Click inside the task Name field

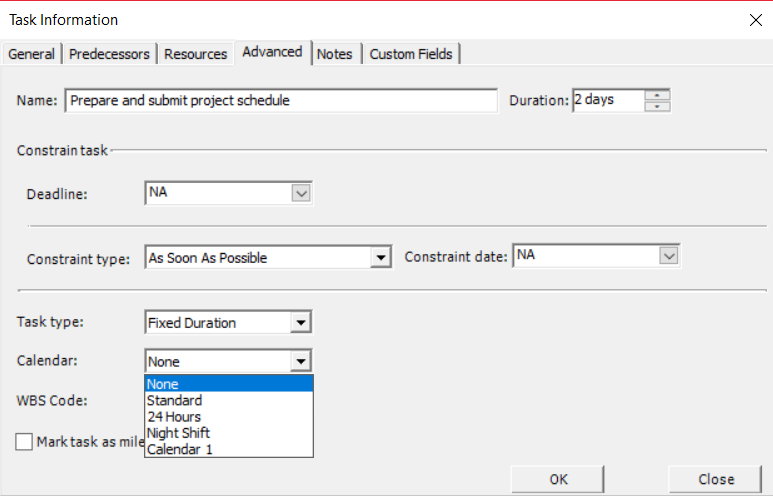pyautogui.click(x=281, y=101)
